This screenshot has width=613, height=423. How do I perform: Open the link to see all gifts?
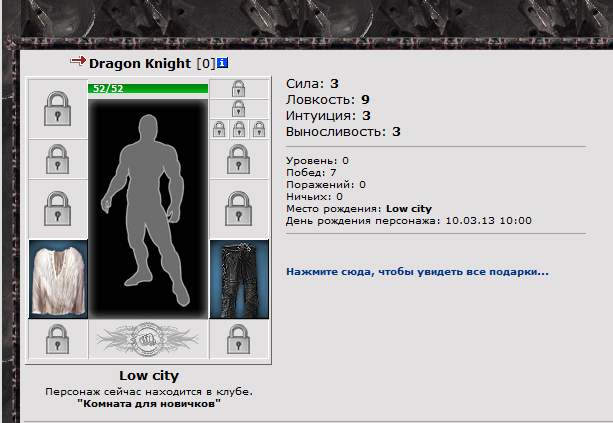(x=417, y=272)
